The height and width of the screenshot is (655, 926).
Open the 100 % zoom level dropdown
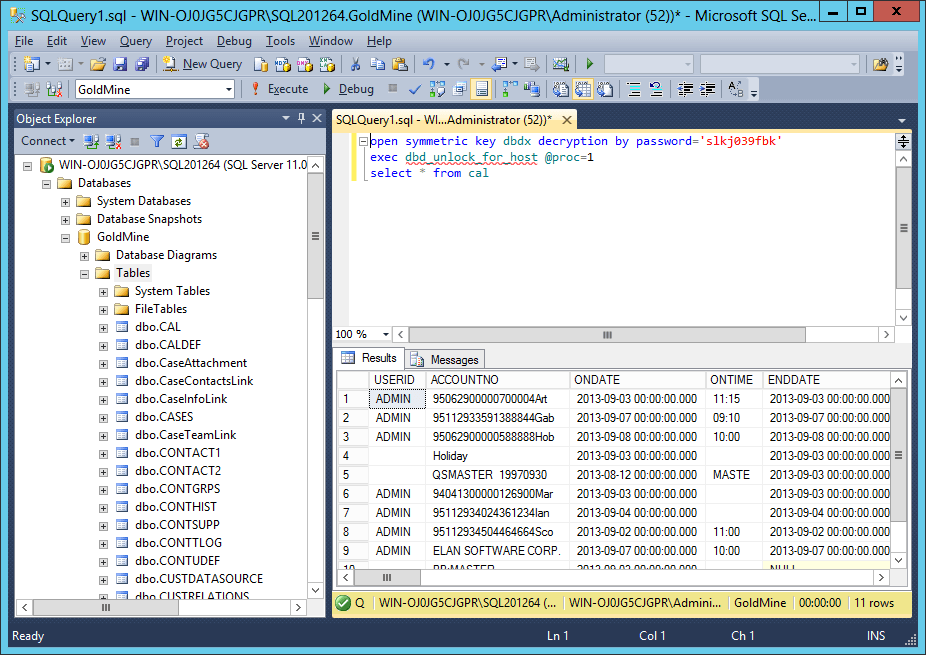[x=387, y=334]
